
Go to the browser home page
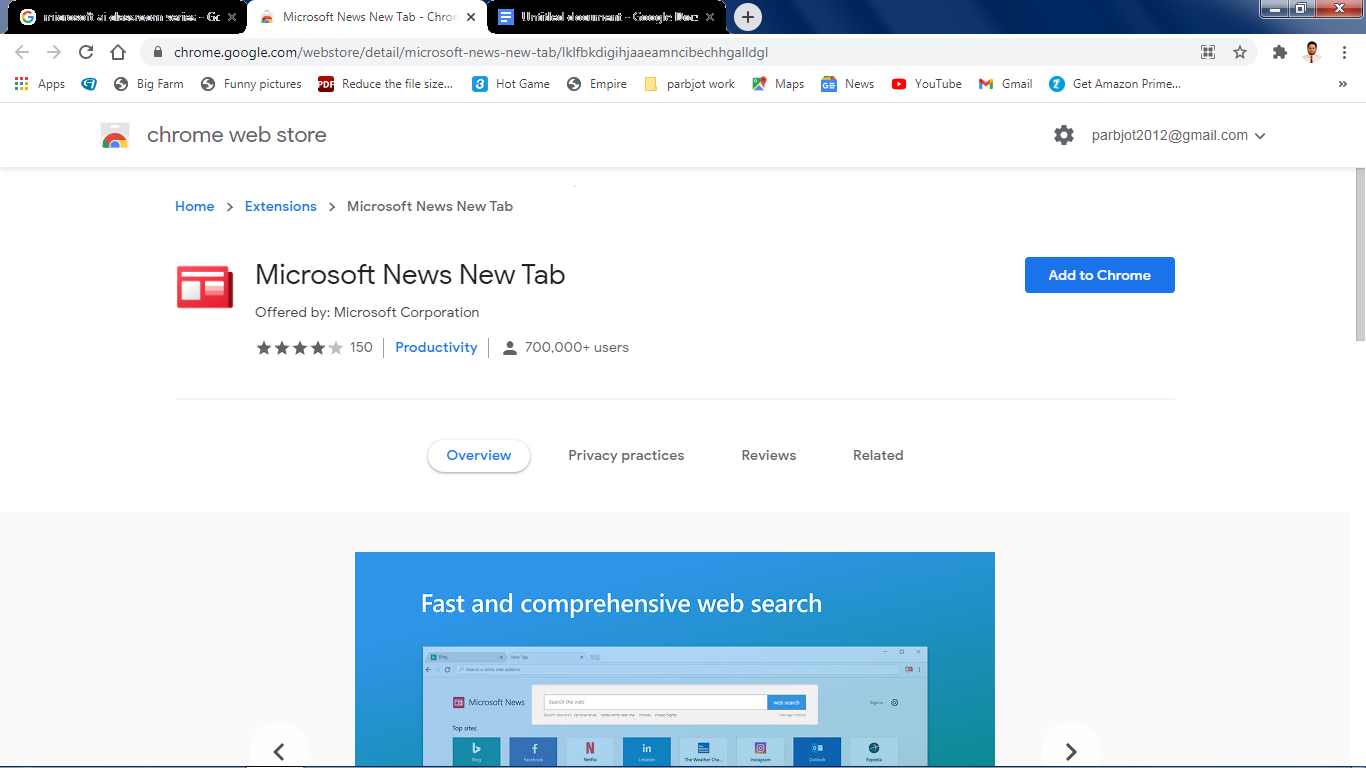point(118,52)
